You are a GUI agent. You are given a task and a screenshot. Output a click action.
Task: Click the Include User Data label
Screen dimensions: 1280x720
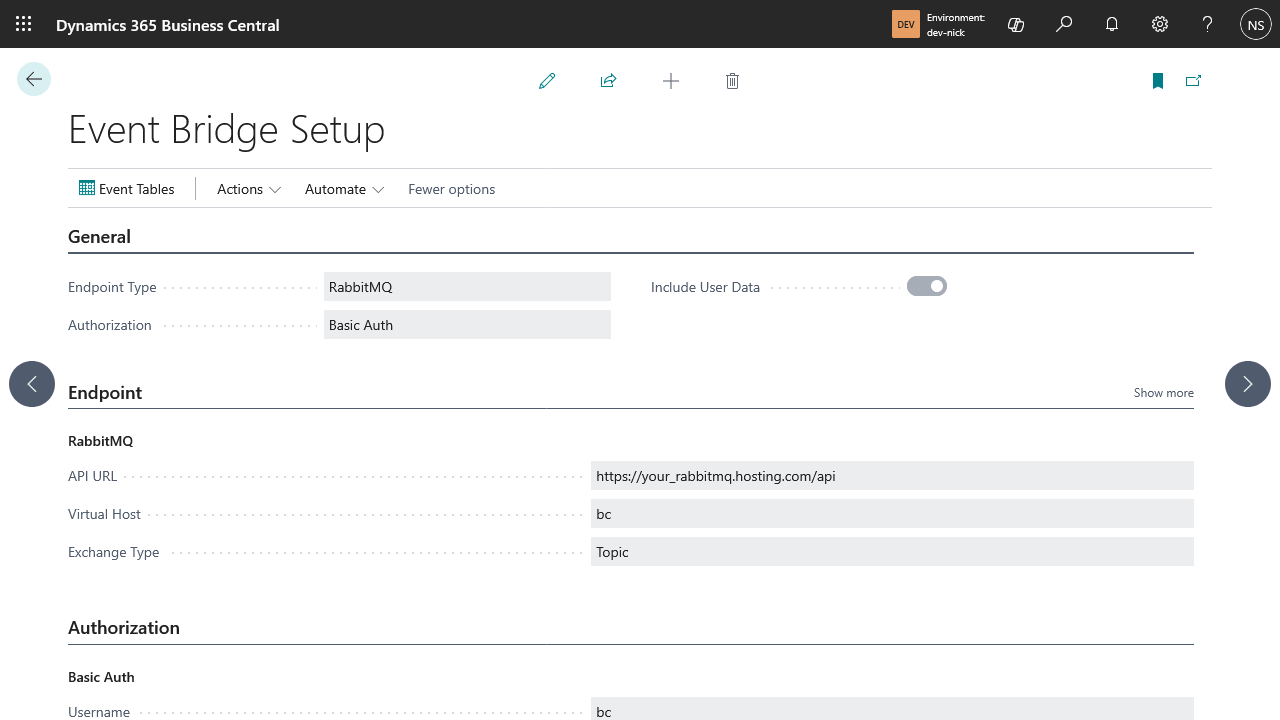pyautogui.click(x=705, y=287)
